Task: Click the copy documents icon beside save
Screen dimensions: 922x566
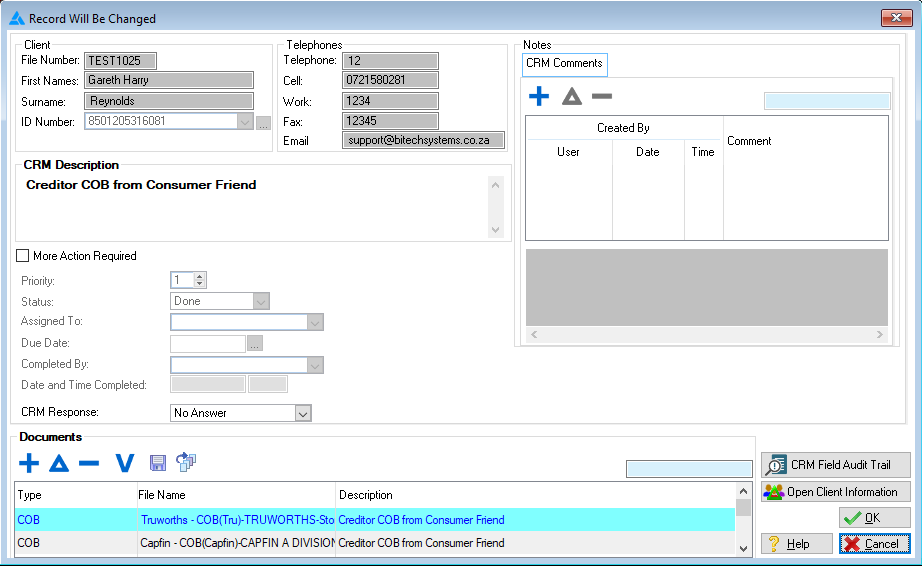Action: click(186, 462)
